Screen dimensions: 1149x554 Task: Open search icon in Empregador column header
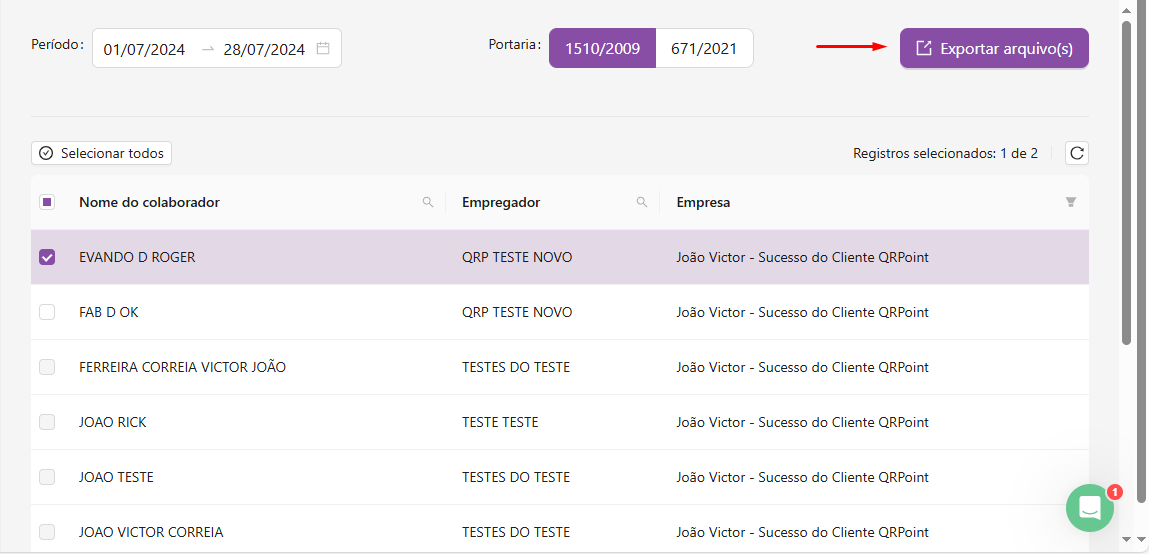click(642, 202)
